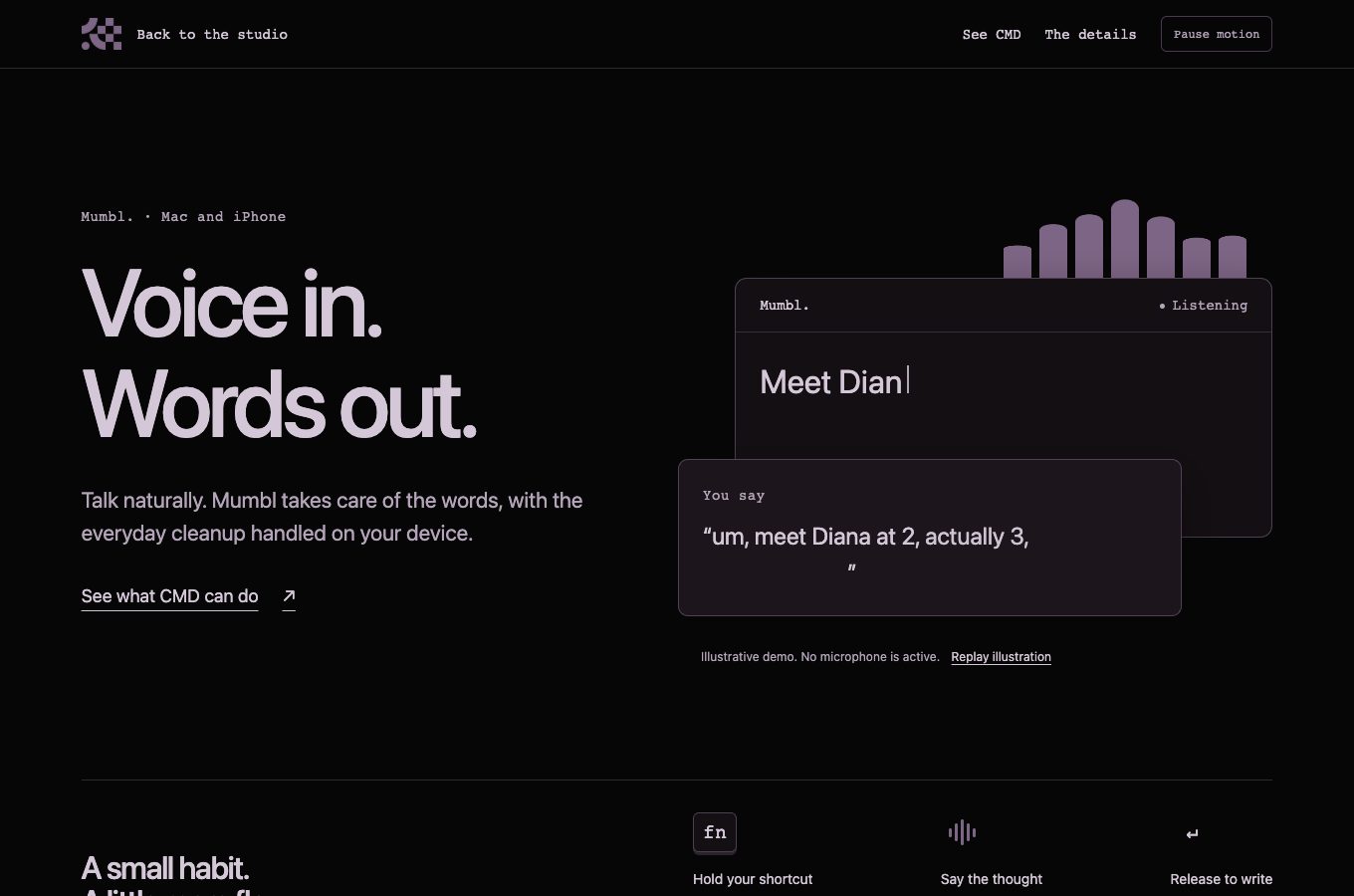Click the Mumbl. title in the demo card

tap(785, 306)
